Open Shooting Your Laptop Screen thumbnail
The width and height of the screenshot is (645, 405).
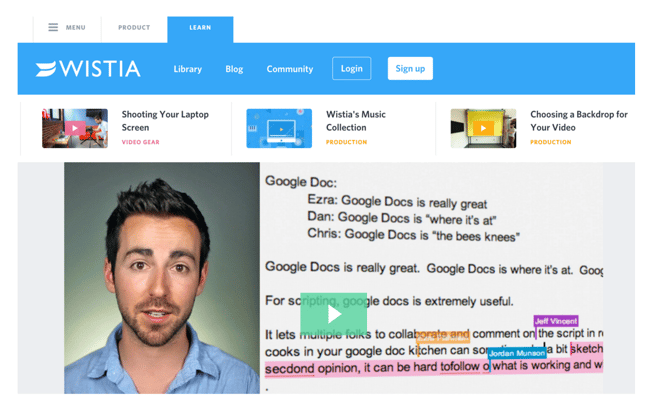click(75, 128)
